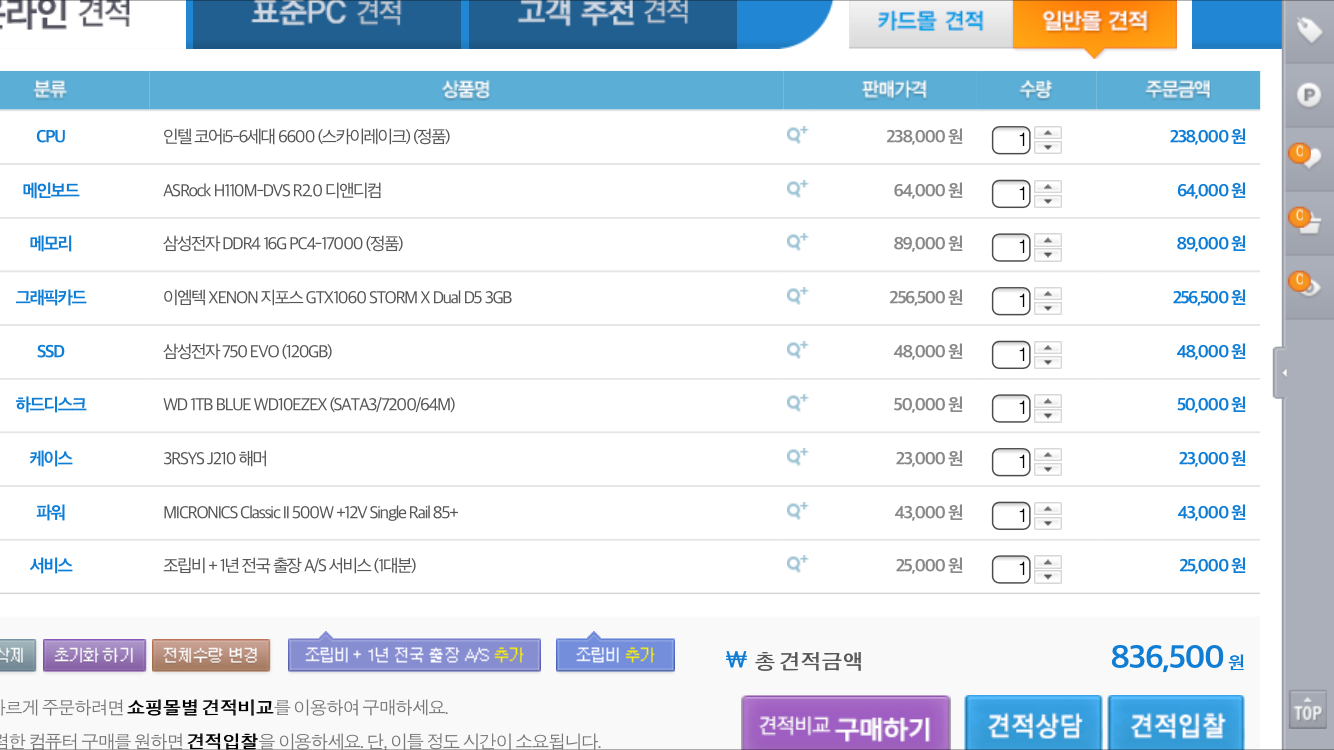Increase SSD quantity with up arrow
The width and height of the screenshot is (1334, 750).
1048,348
